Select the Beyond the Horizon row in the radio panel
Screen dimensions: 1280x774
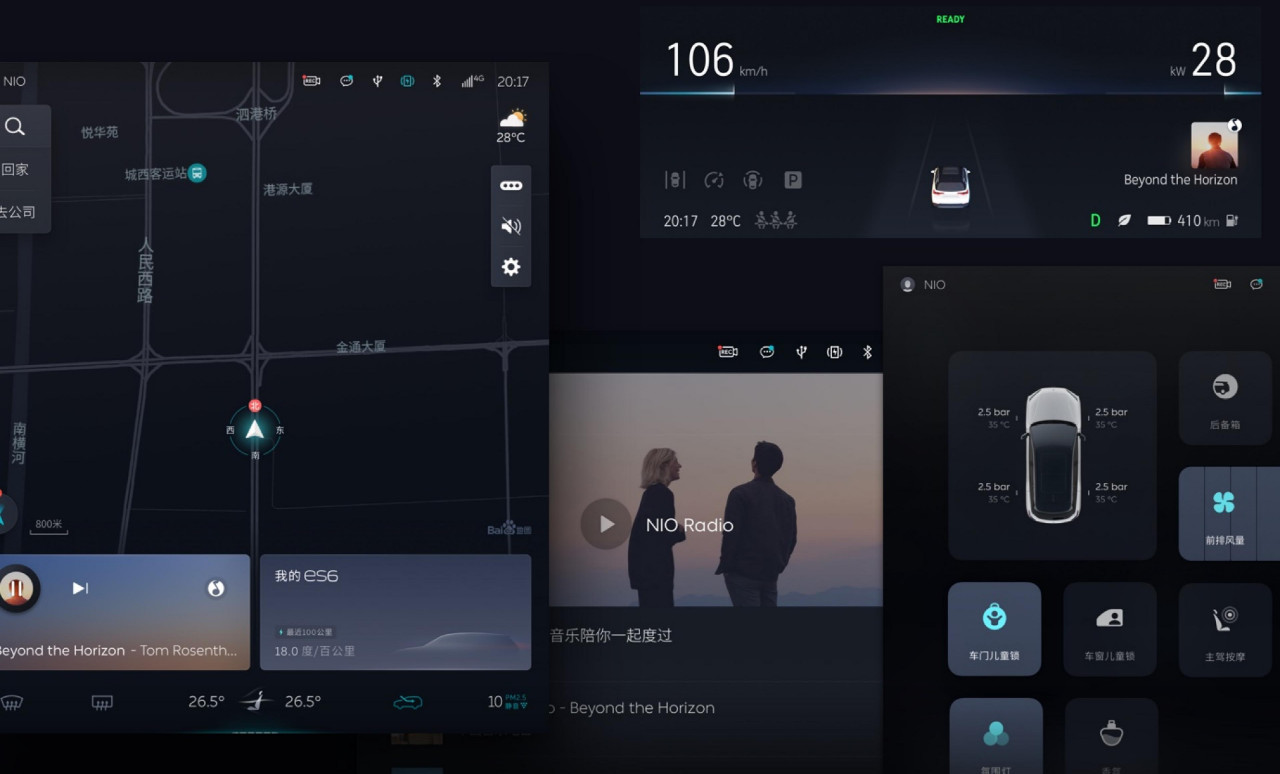pyautogui.click(x=715, y=708)
